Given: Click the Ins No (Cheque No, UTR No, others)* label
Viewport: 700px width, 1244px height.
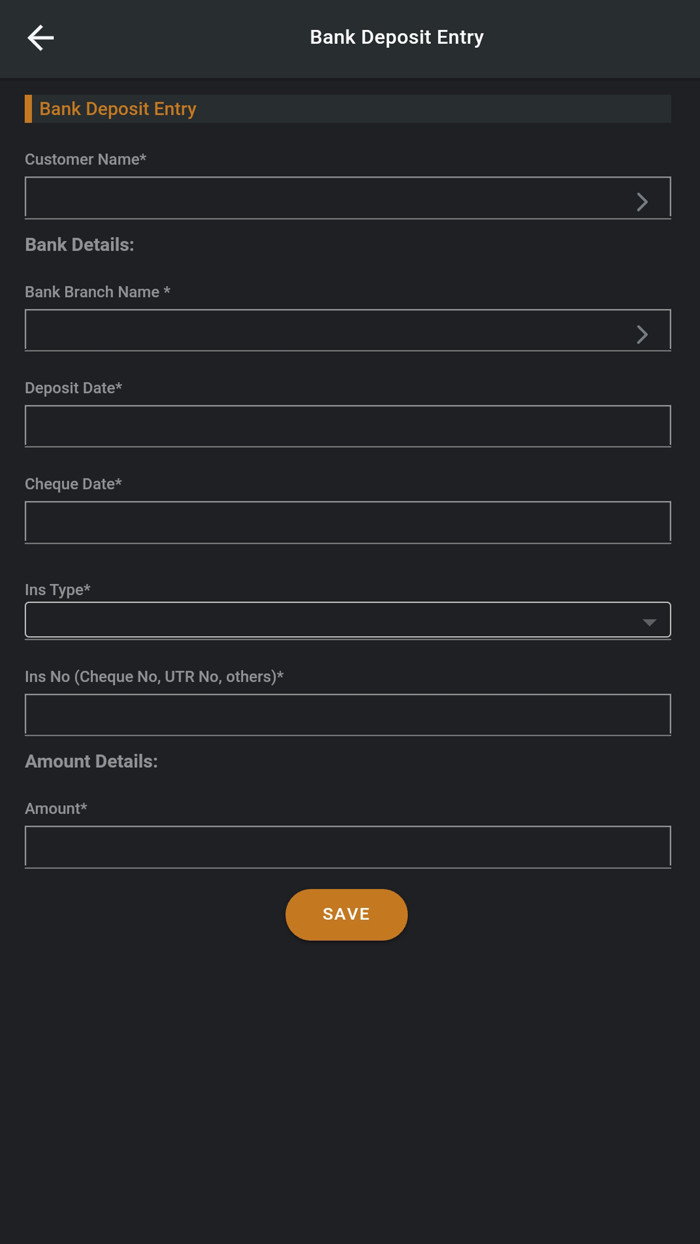Looking at the screenshot, I should pyautogui.click(x=154, y=677).
